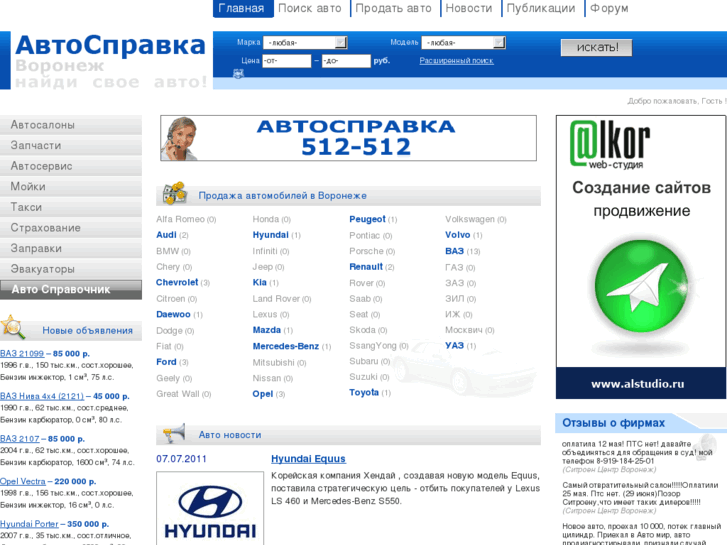Image resolution: width=727 pixels, height=545 pixels.
Task: Open the Opel Vectra listing
Action: (x=23, y=481)
